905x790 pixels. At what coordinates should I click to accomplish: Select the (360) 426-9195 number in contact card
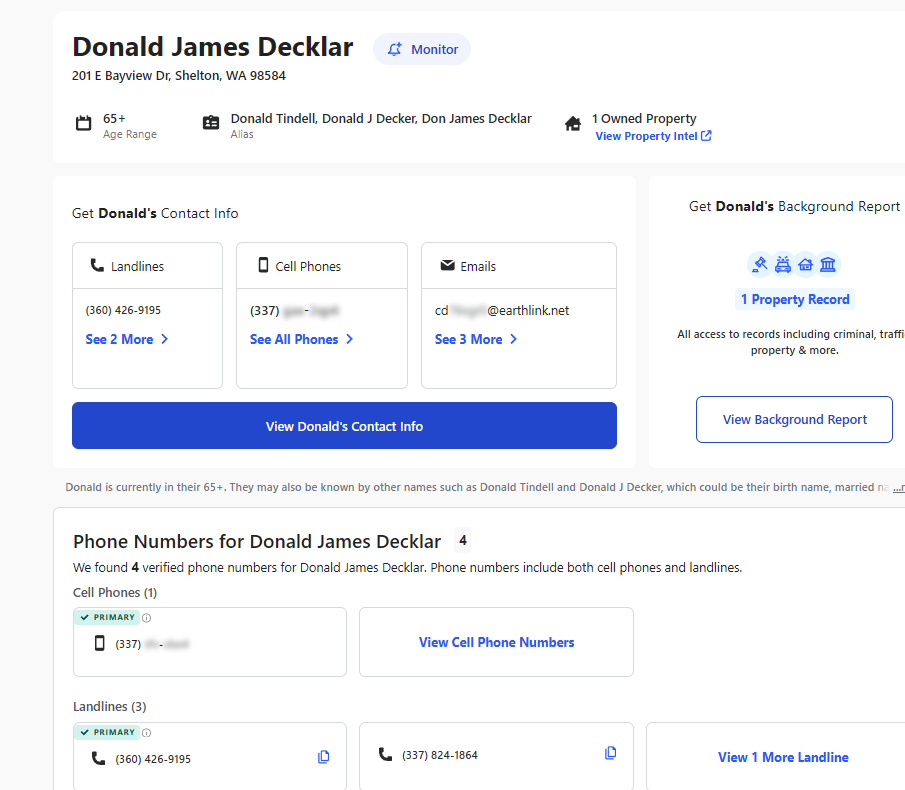point(123,310)
